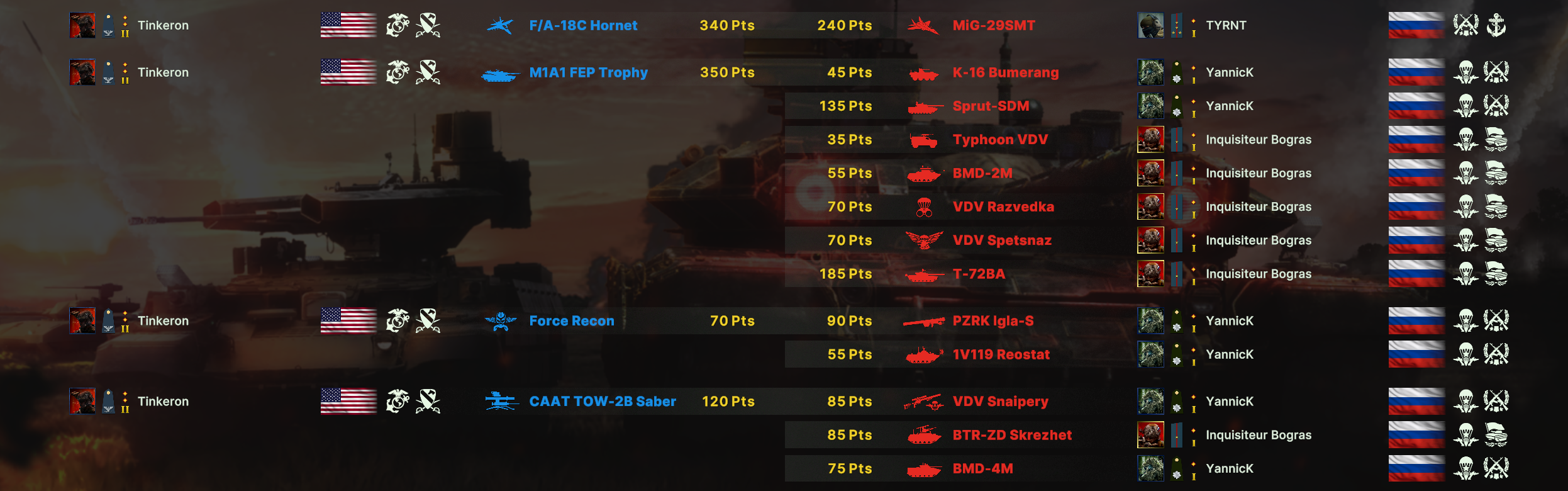Open the BTR-ZD Skrezhet unit entry
This screenshot has height=491, width=1568.
pos(1012,435)
